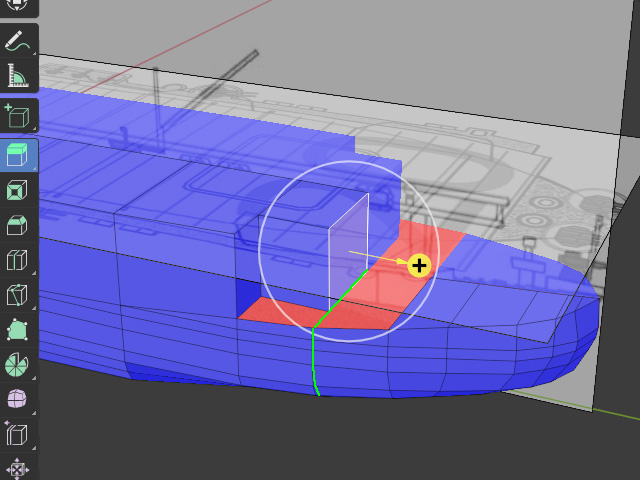Select the Annotate tool
The width and height of the screenshot is (640, 480).
click(18, 41)
